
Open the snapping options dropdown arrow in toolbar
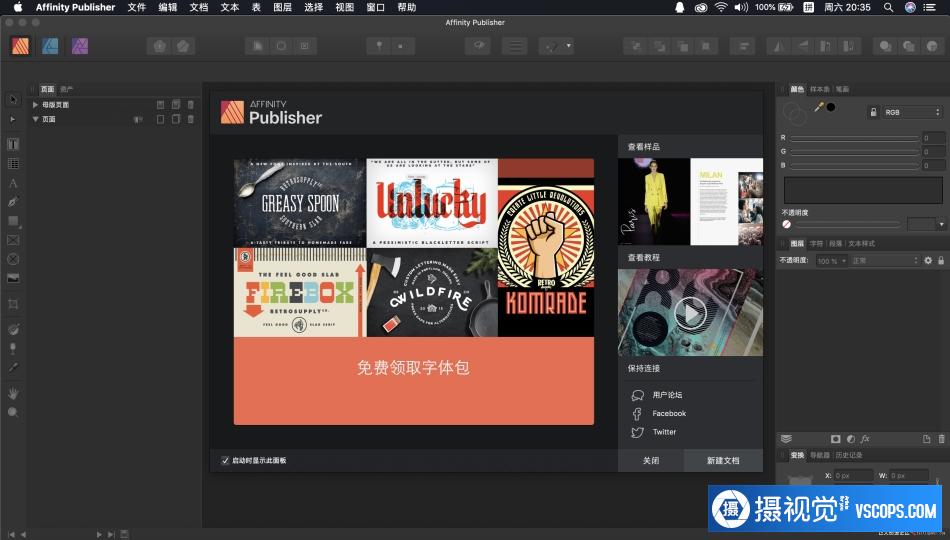click(x=568, y=46)
